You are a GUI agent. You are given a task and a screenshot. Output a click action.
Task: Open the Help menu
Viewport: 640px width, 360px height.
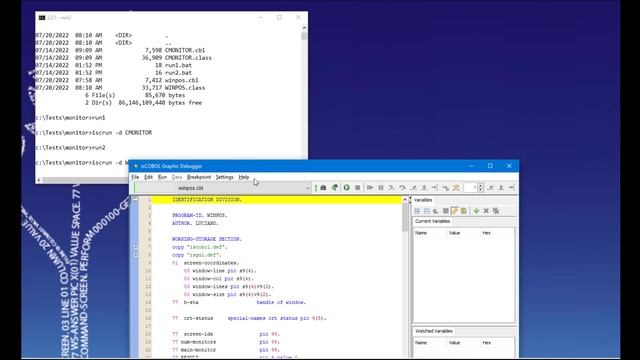pos(244,177)
